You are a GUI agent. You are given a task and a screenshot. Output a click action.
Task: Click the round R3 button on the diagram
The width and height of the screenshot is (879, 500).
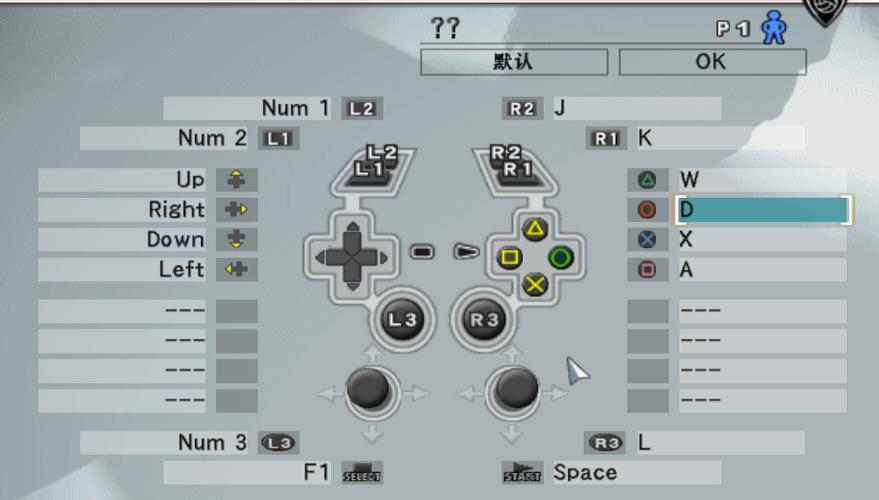point(484,320)
